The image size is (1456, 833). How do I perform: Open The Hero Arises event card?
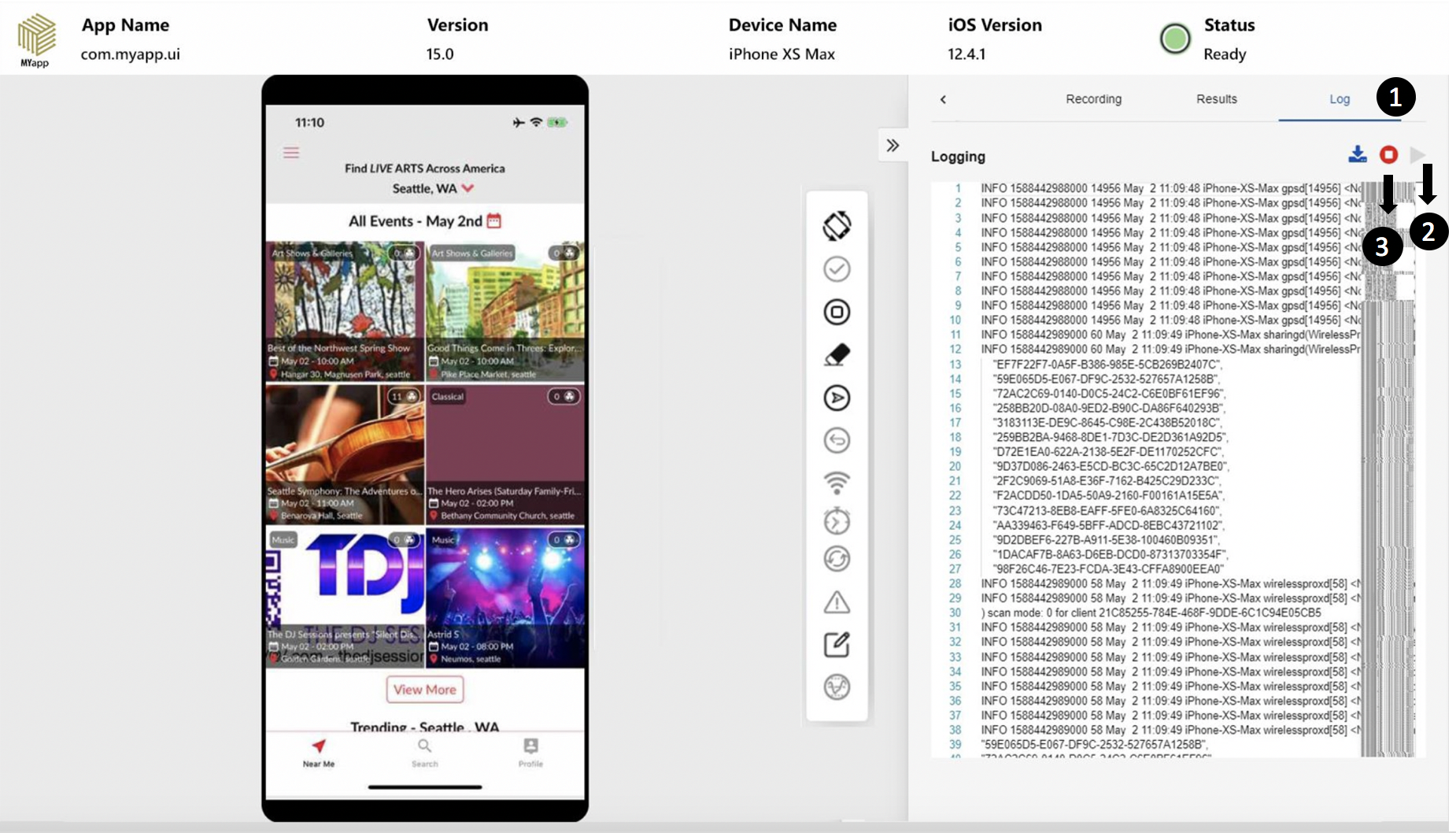(505, 454)
